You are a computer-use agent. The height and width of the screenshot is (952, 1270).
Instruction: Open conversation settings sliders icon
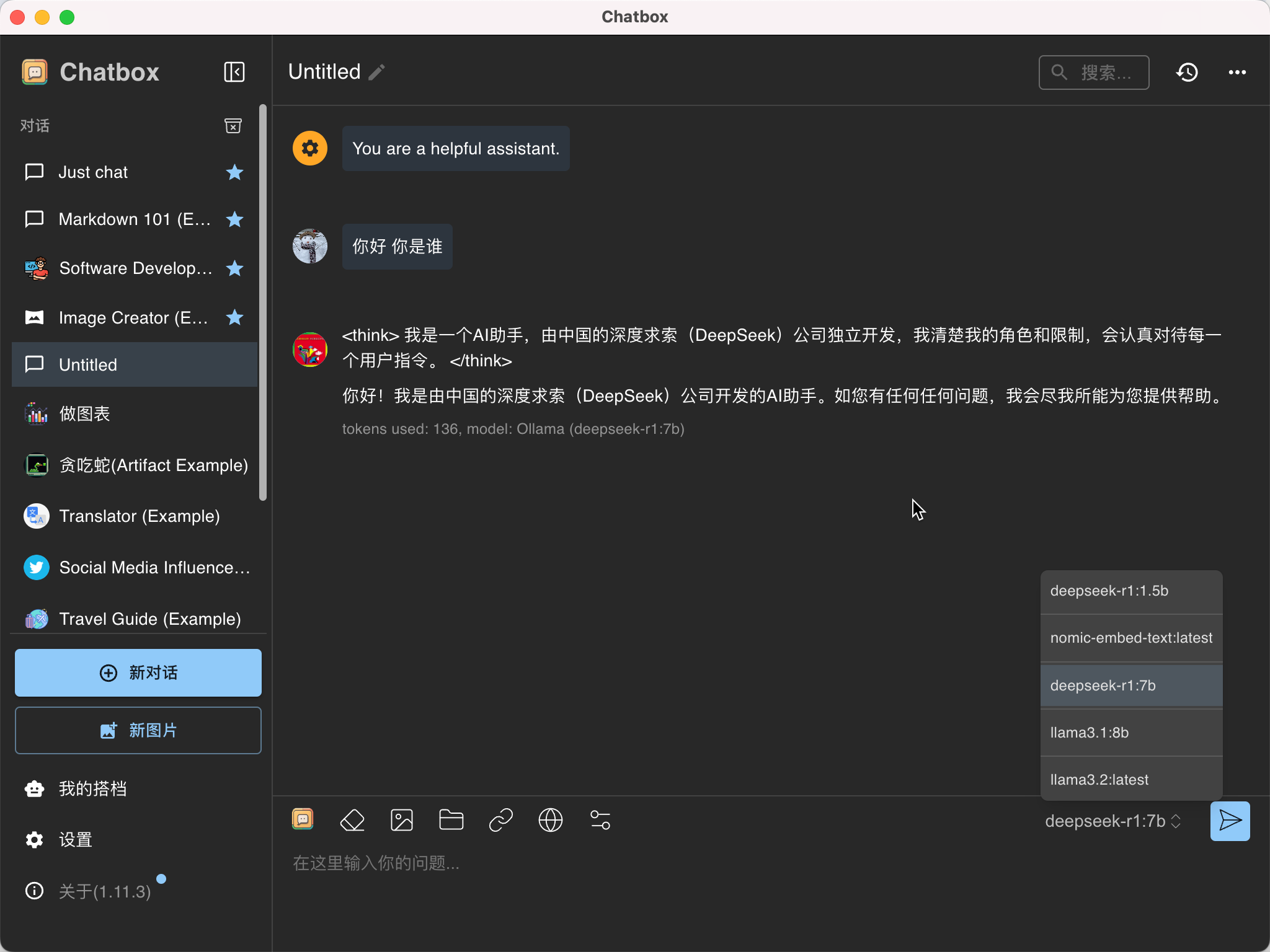[600, 820]
